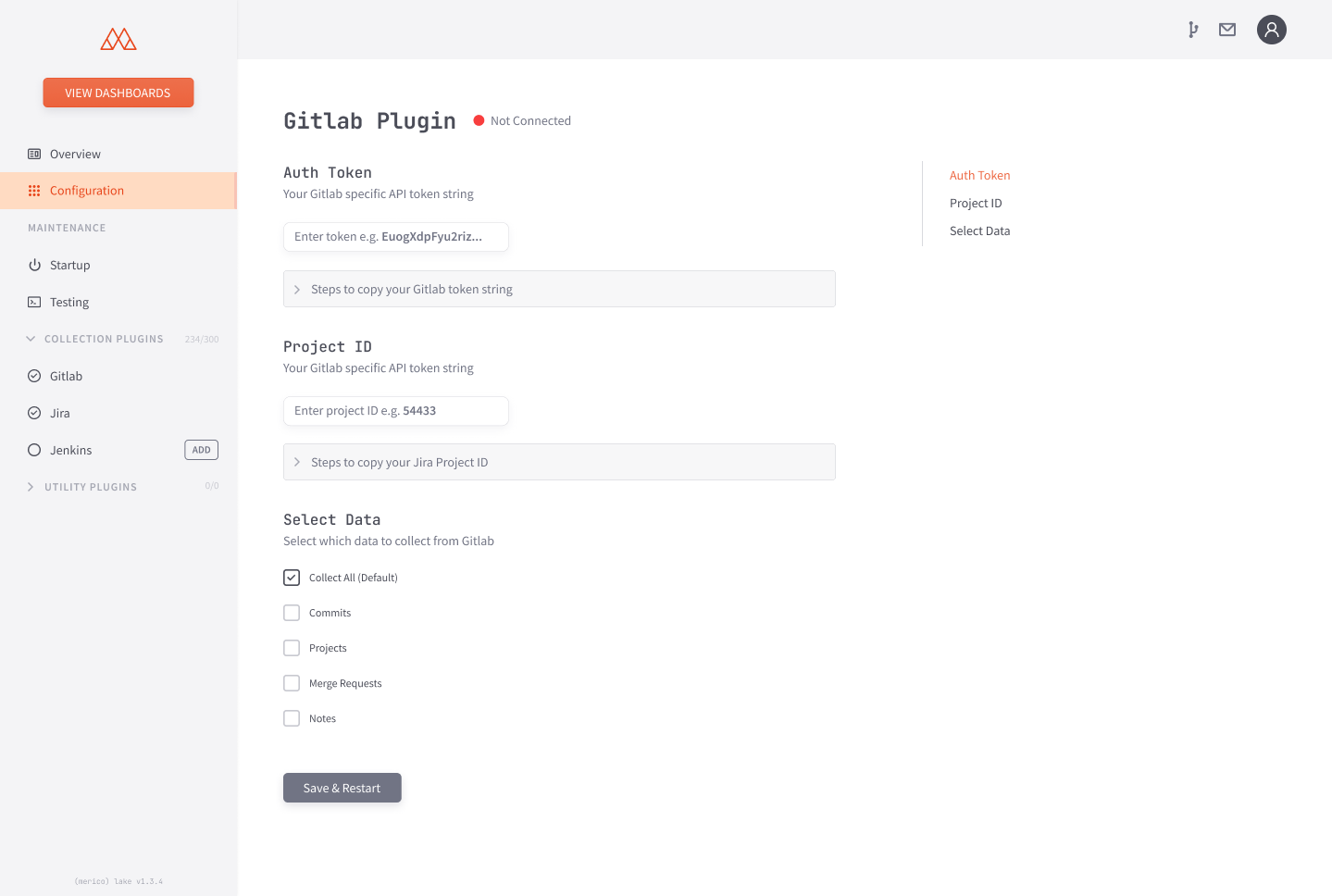This screenshot has width=1332, height=896.
Task: Expand steps to copy your Gitlab token string
Action: 296,289
